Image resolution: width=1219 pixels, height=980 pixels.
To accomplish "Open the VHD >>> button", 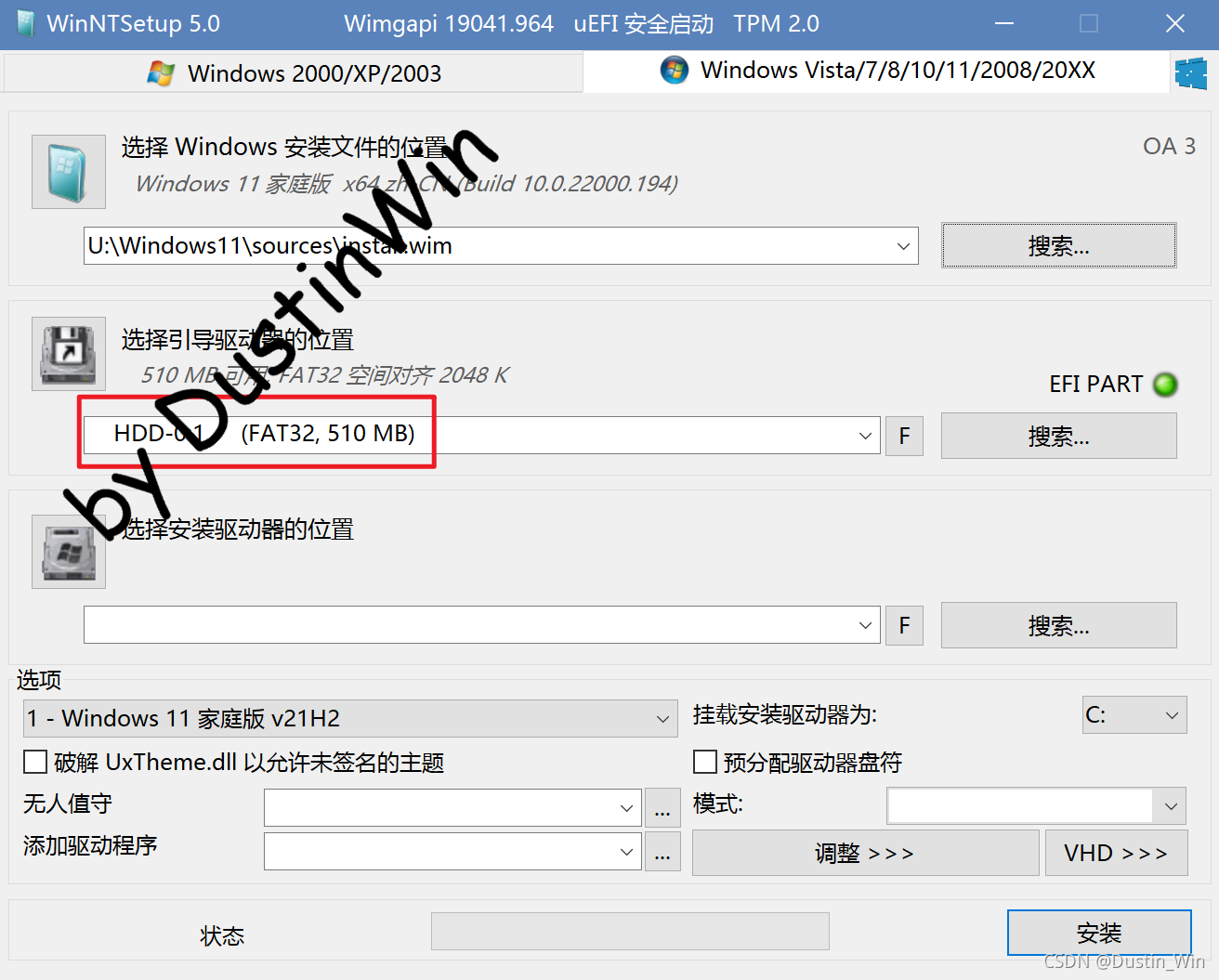I will [x=1116, y=853].
